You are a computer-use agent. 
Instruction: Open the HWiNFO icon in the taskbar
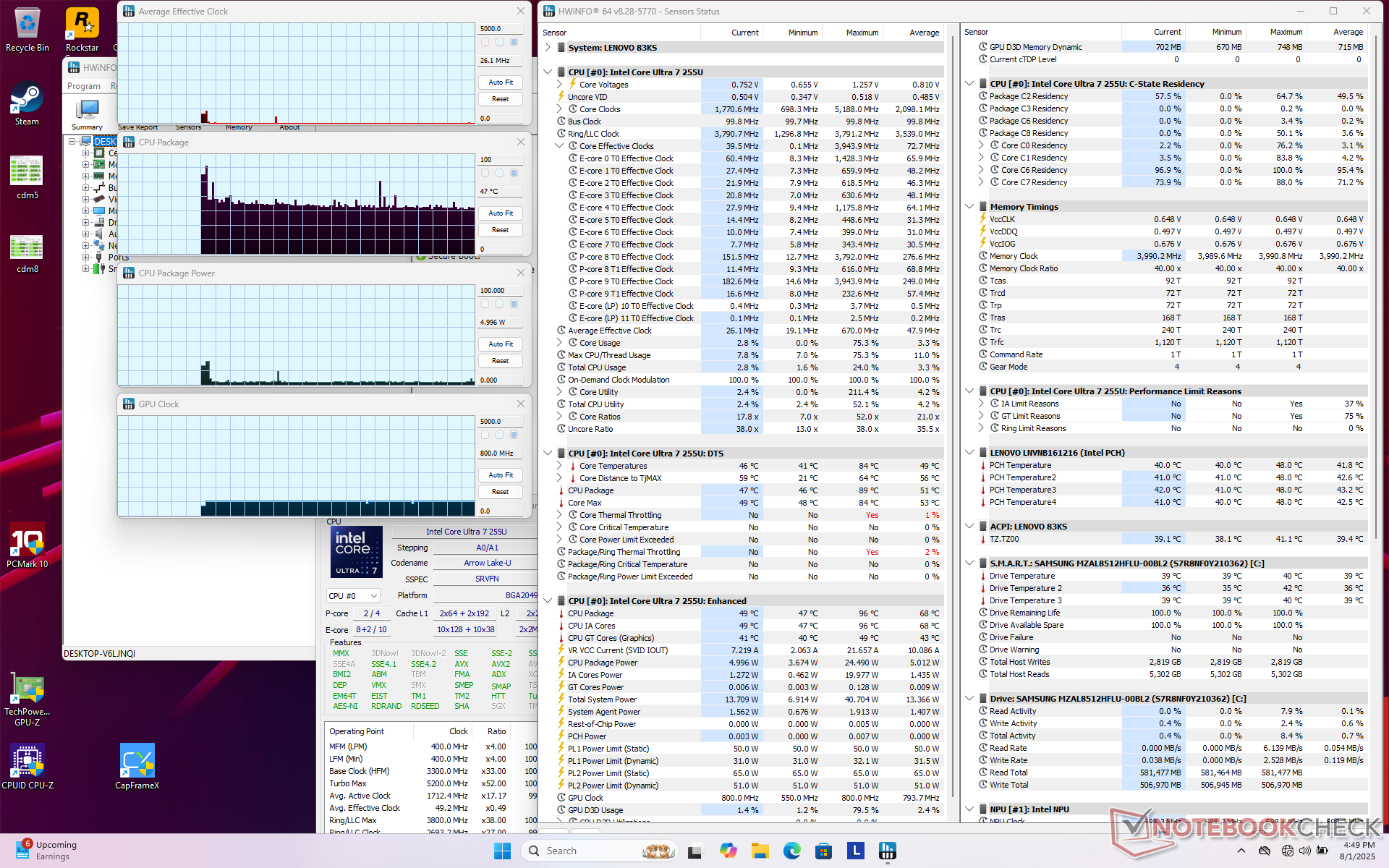888,851
